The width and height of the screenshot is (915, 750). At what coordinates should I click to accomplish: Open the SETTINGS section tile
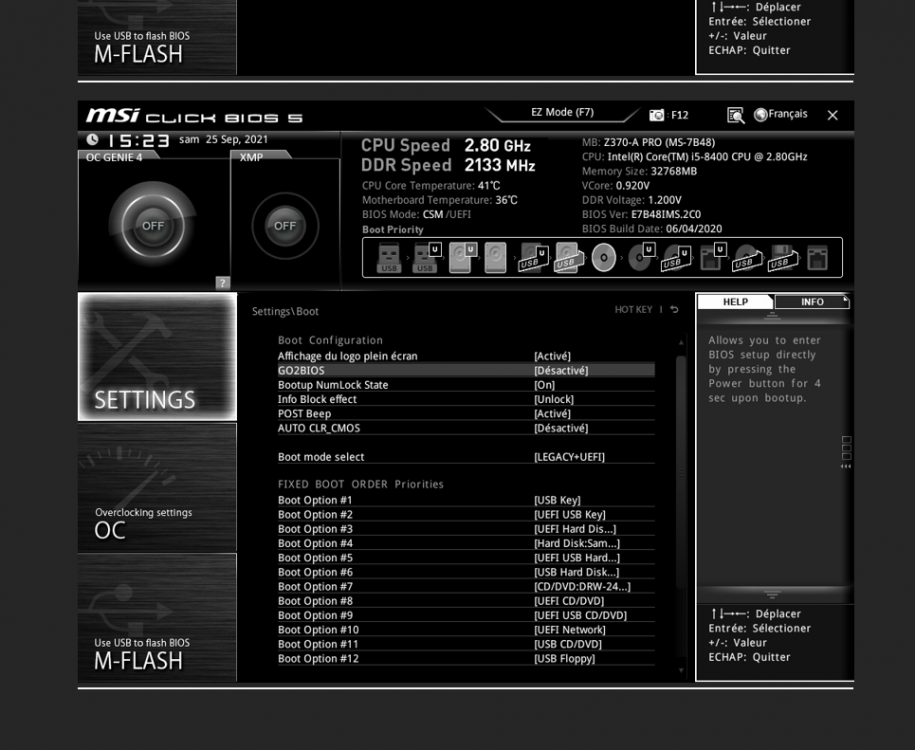[x=157, y=357]
